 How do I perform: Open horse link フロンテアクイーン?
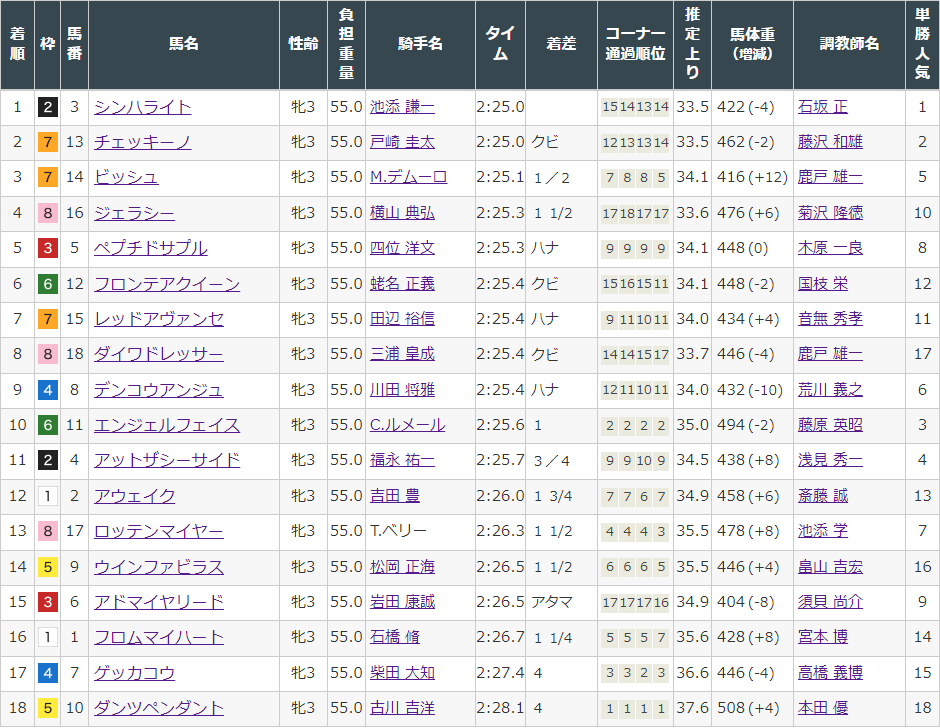pyautogui.click(x=167, y=284)
